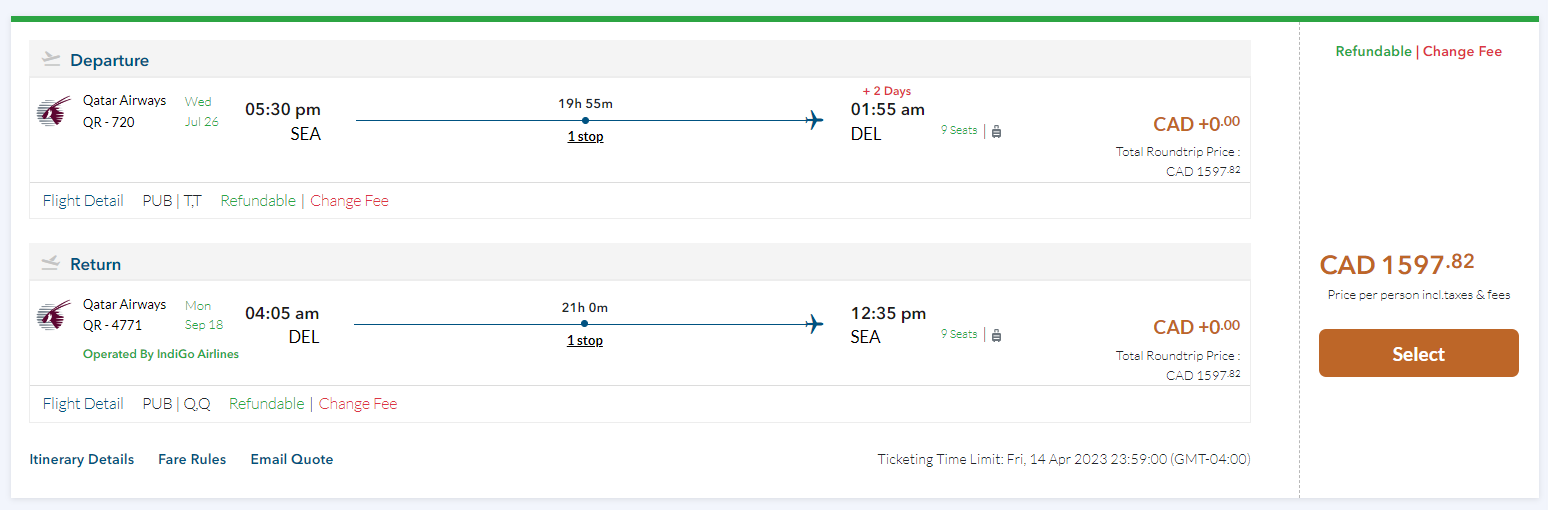Click the Departure takeoff plane icon
The image size is (1548, 510).
(51, 60)
